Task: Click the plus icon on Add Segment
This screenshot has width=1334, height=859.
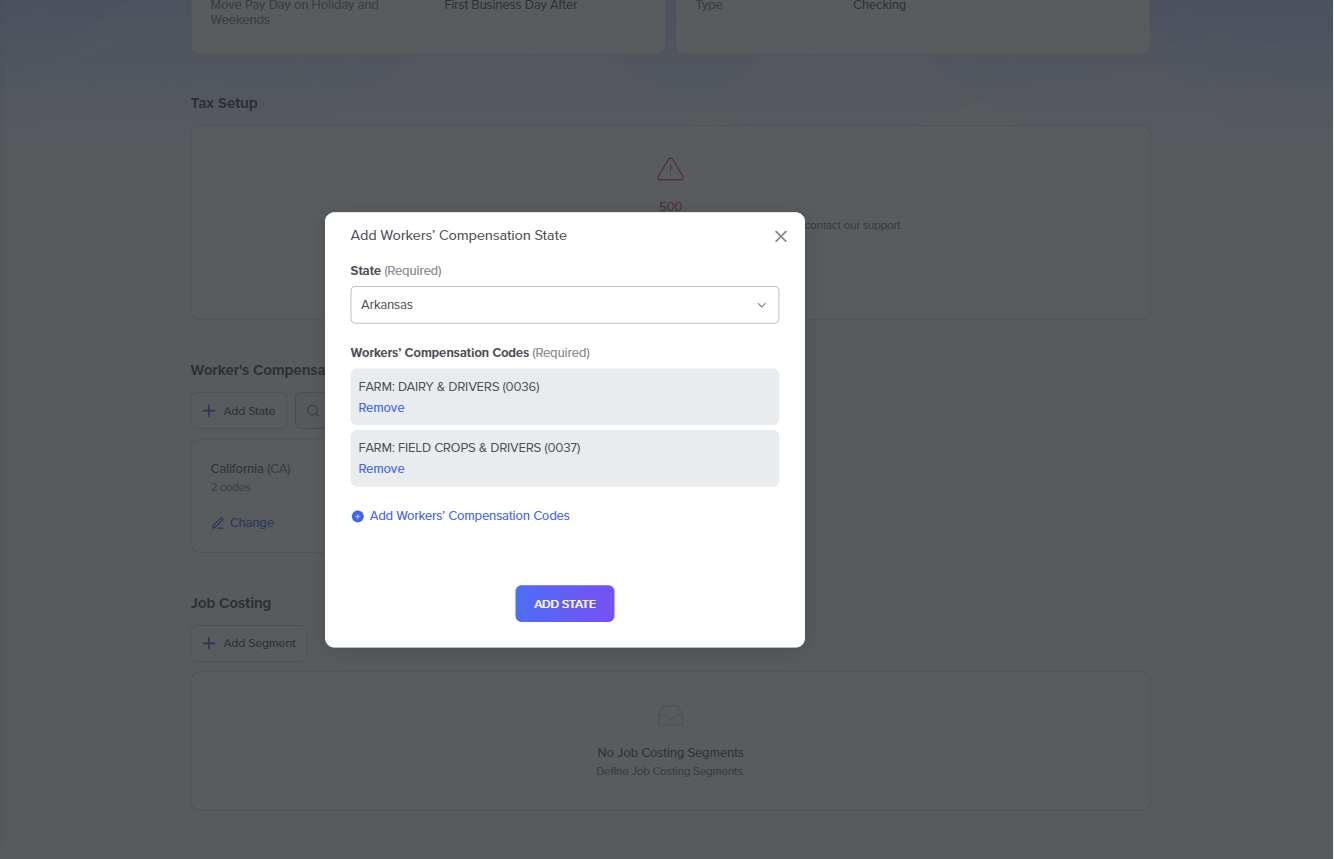Action: (209, 643)
